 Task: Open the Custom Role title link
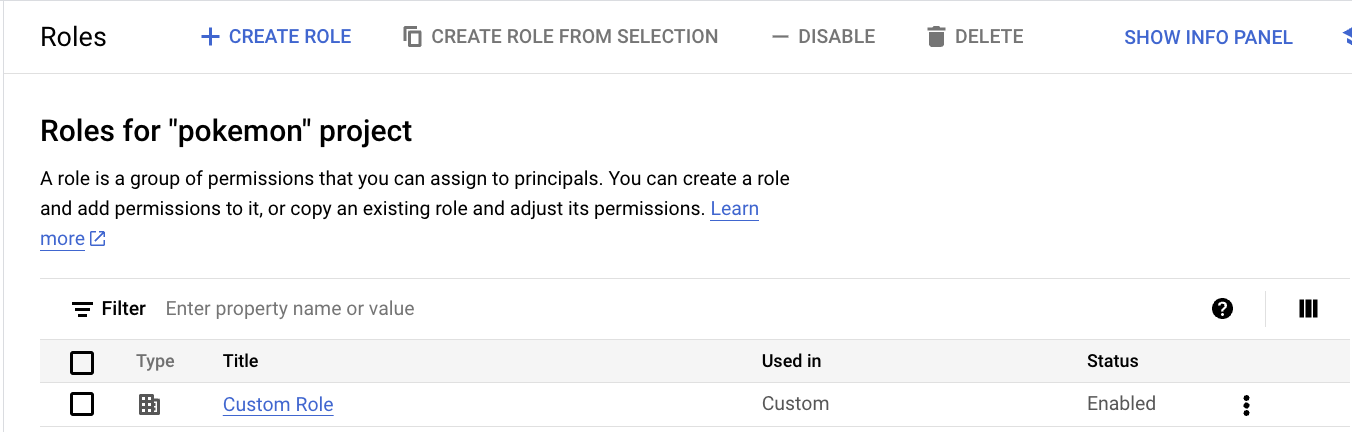[278, 405]
